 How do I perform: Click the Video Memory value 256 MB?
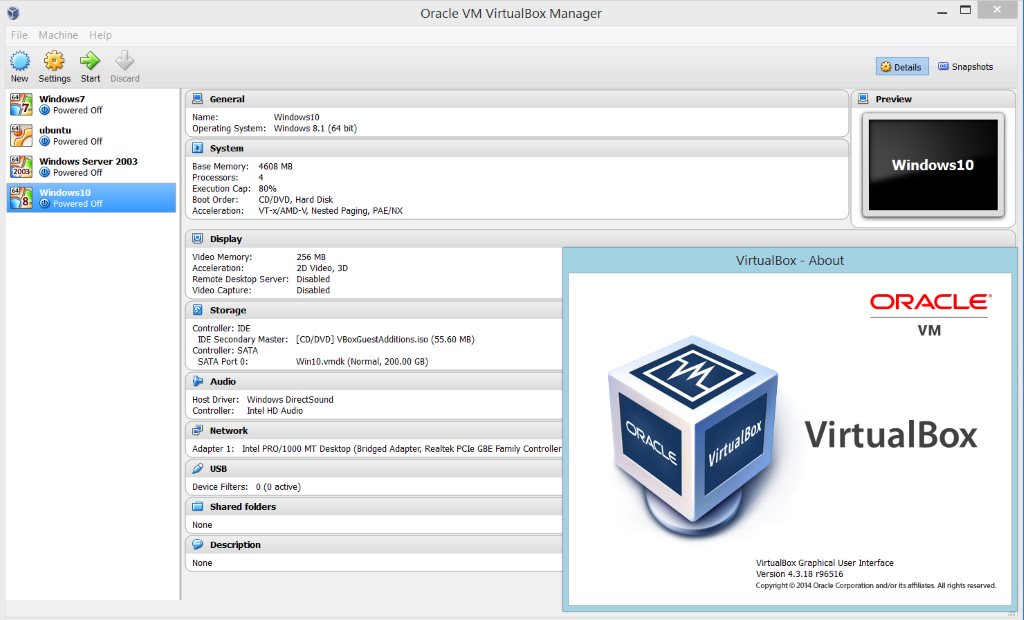pyautogui.click(x=311, y=257)
